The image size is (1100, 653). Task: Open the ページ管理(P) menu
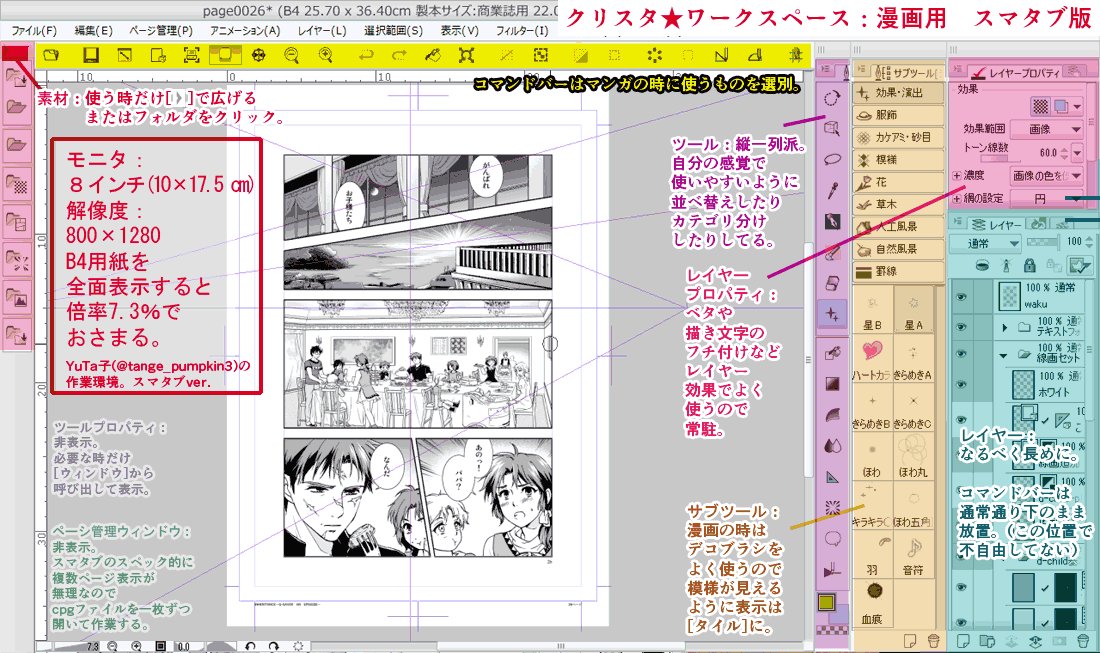pos(161,31)
